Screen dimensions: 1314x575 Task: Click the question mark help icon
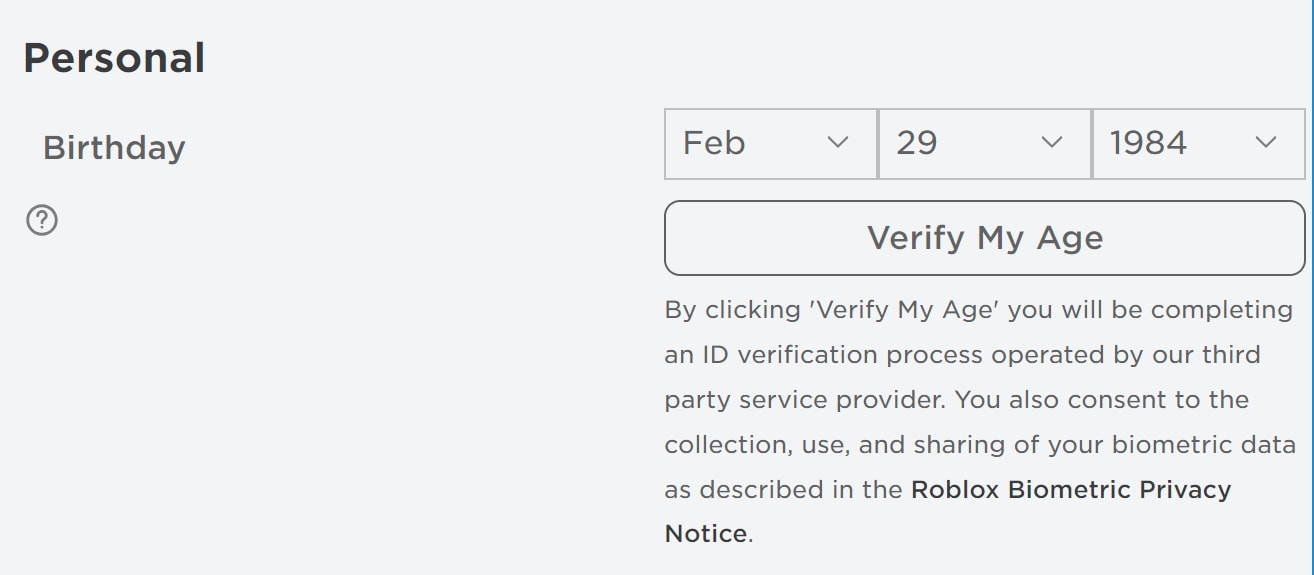tap(42, 220)
